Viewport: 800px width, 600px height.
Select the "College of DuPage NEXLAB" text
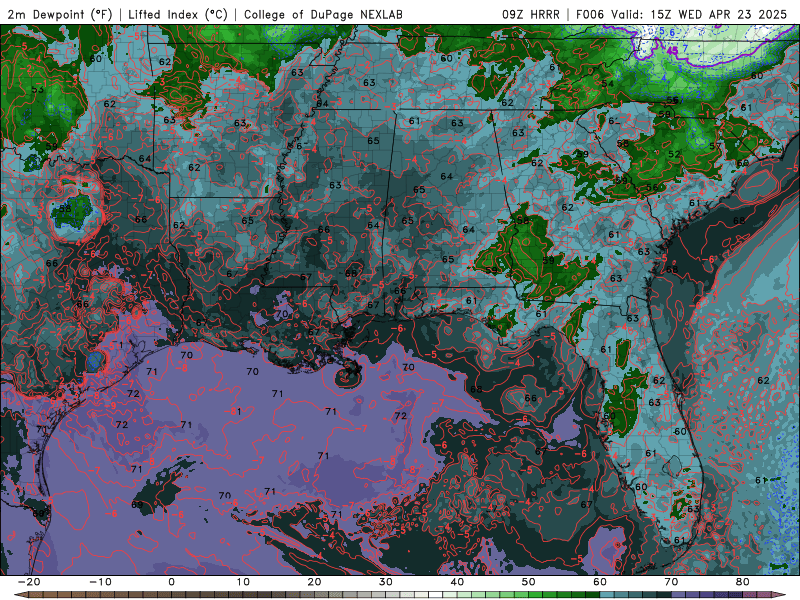pyautogui.click(x=323, y=14)
